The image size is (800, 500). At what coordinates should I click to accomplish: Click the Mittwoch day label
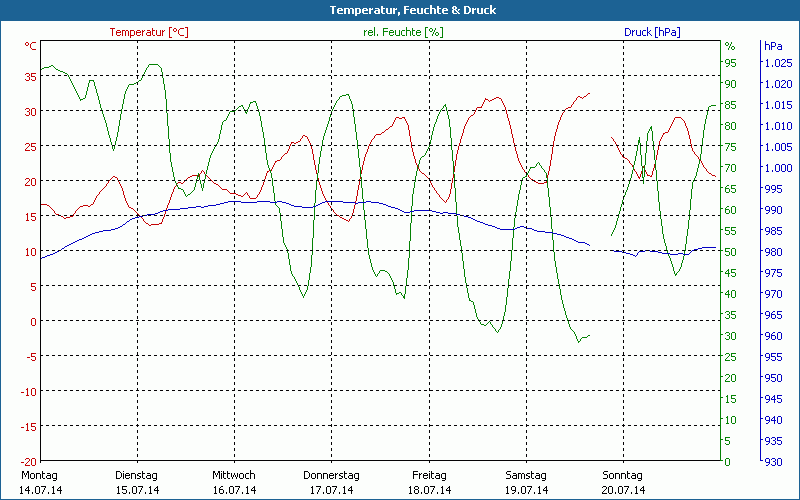[234, 475]
